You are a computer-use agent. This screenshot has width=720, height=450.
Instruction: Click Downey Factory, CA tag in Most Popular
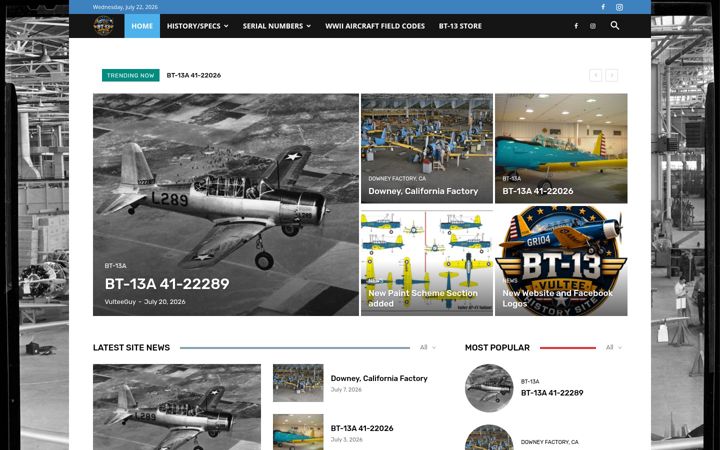(x=550, y=442)
